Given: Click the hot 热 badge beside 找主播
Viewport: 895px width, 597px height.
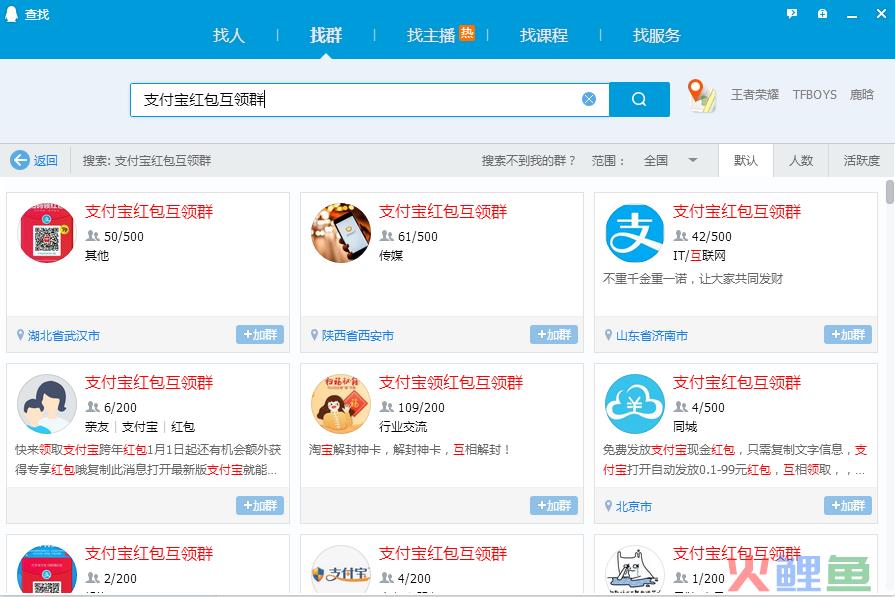Looking at the screenshot, I should coord(467,33).
